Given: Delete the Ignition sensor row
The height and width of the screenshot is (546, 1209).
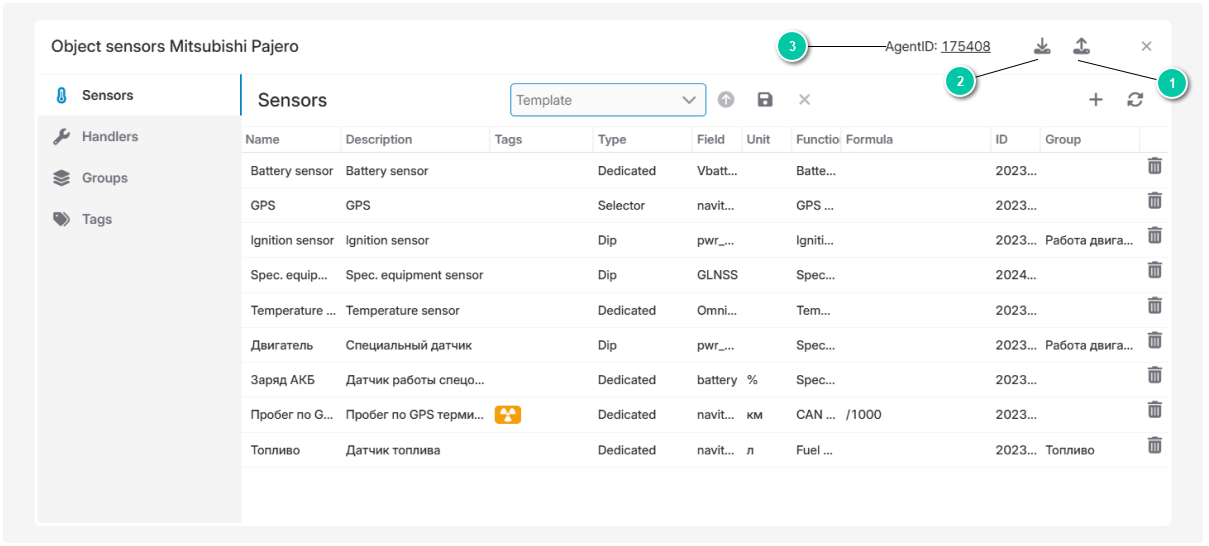Looking at the screenshot, I should pyautogui.click(x=1154, y=235).
